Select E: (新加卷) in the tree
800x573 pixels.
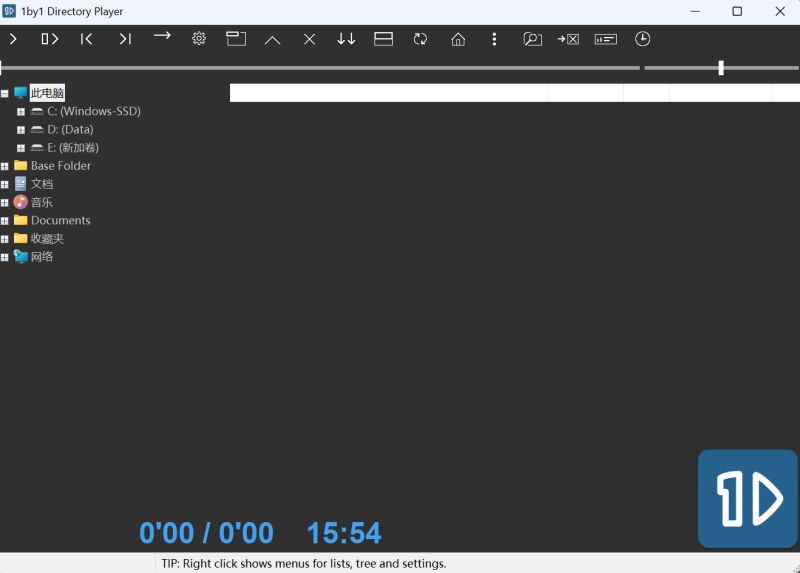pos(73,147)
